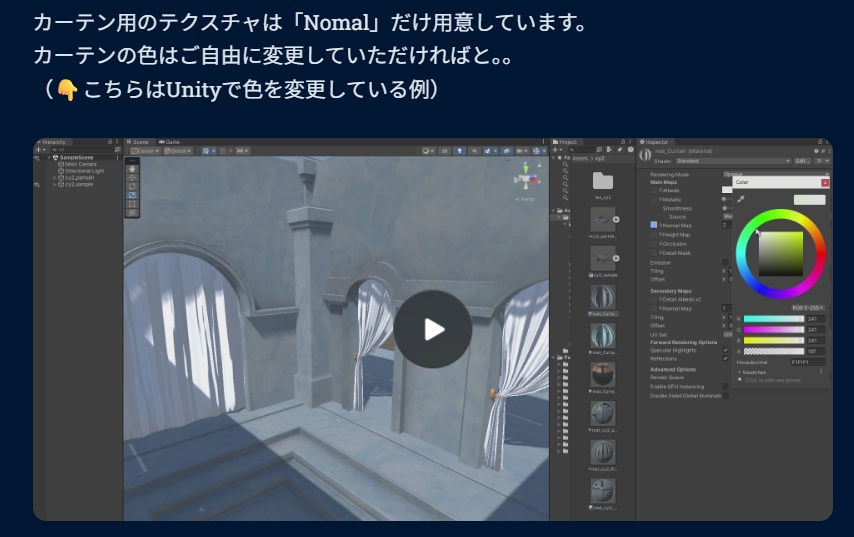
Task: Select the Hand tool in Scene view
Action: pyautogui.click(x=132, y=169)
